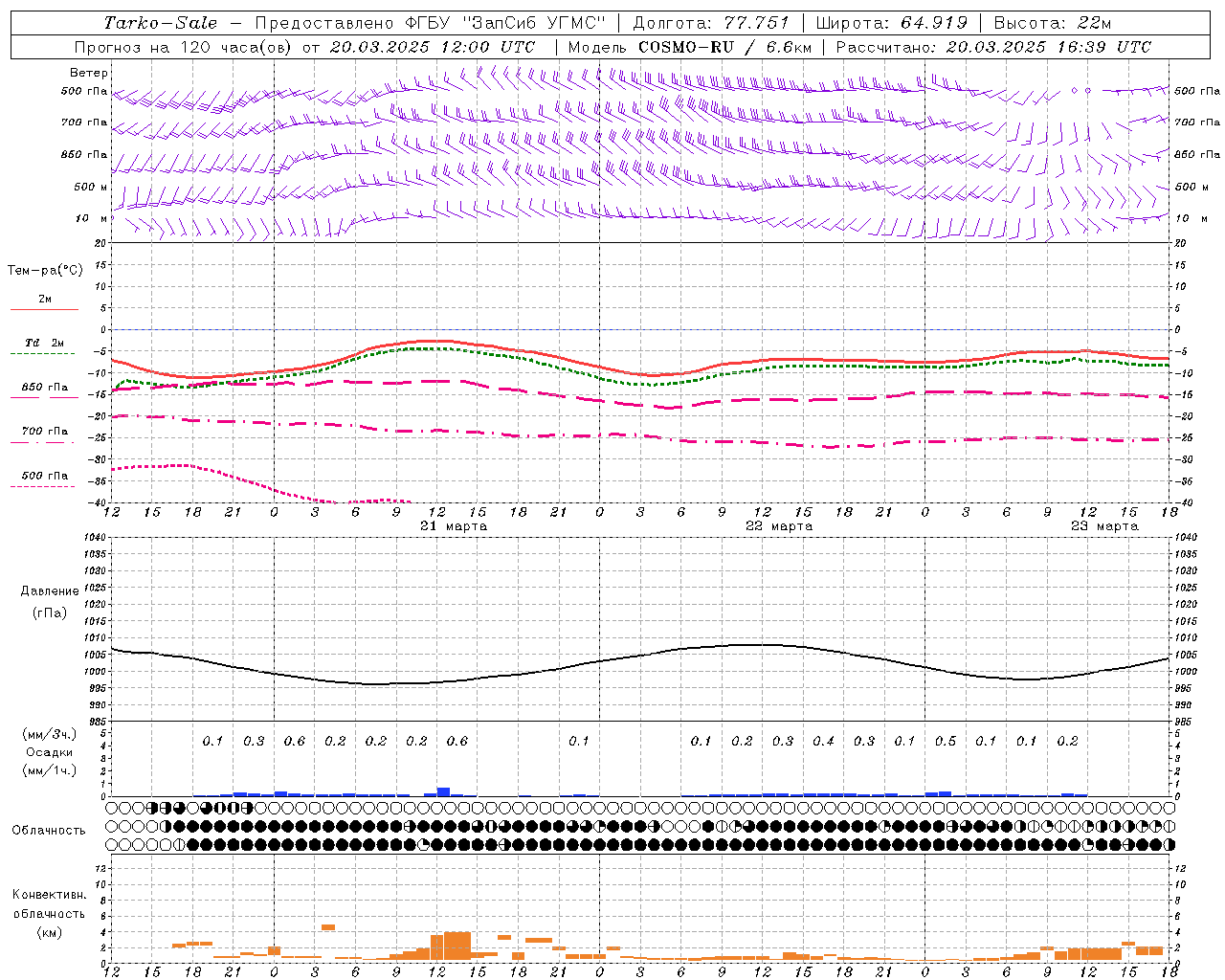Click the Конвективн. convective cloud label
1225x980 pixels.
click(49, 895)
